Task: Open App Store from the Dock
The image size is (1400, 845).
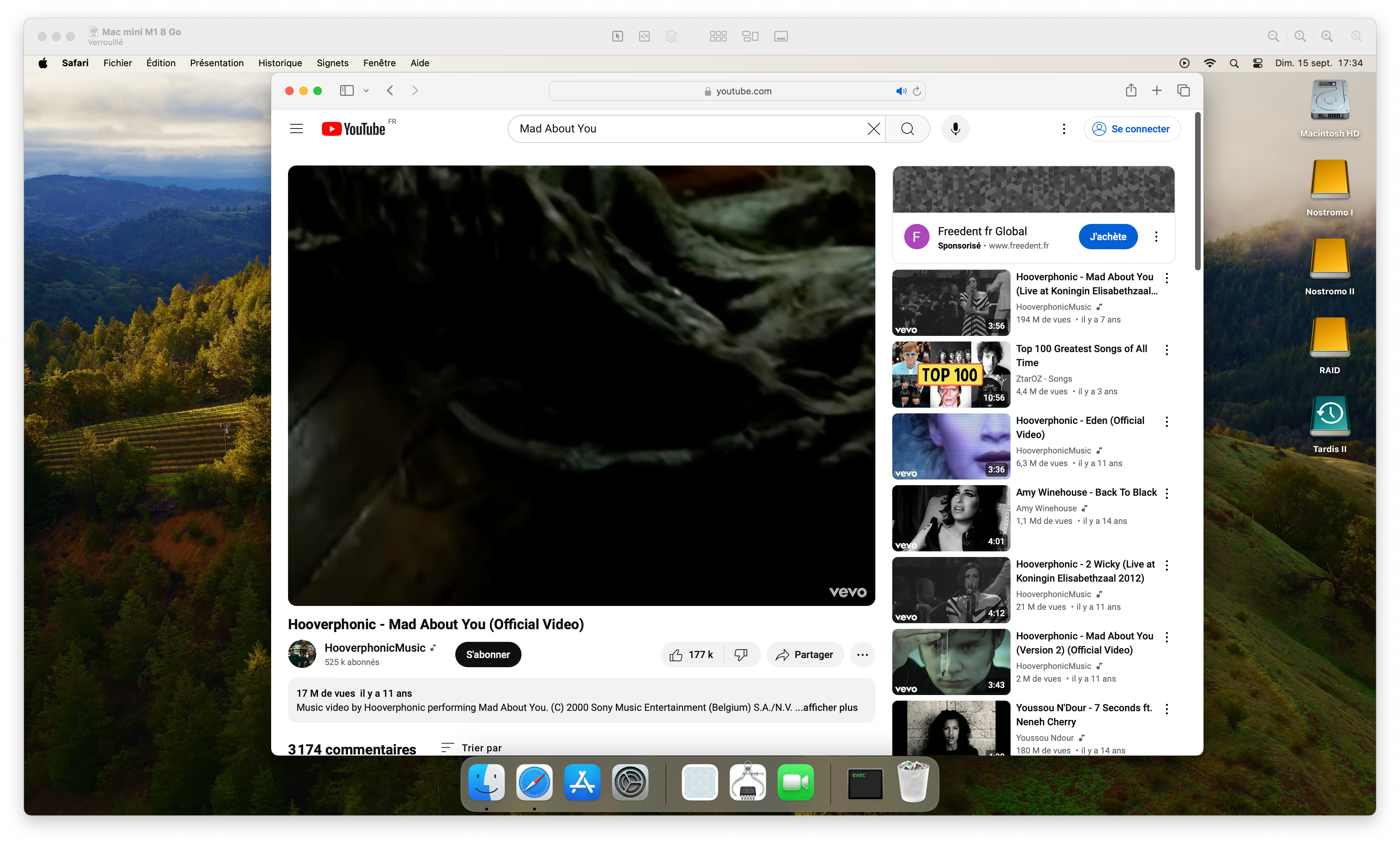Action: coord(582,782)
